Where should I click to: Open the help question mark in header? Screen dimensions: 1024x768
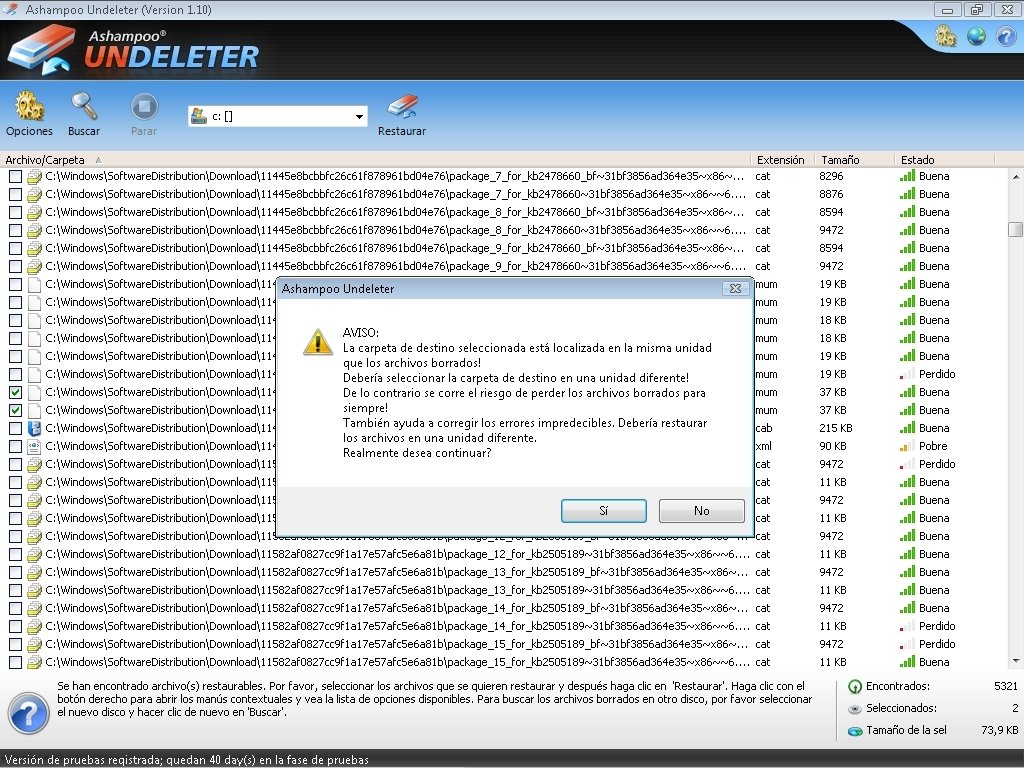[x=1006, y=36]
